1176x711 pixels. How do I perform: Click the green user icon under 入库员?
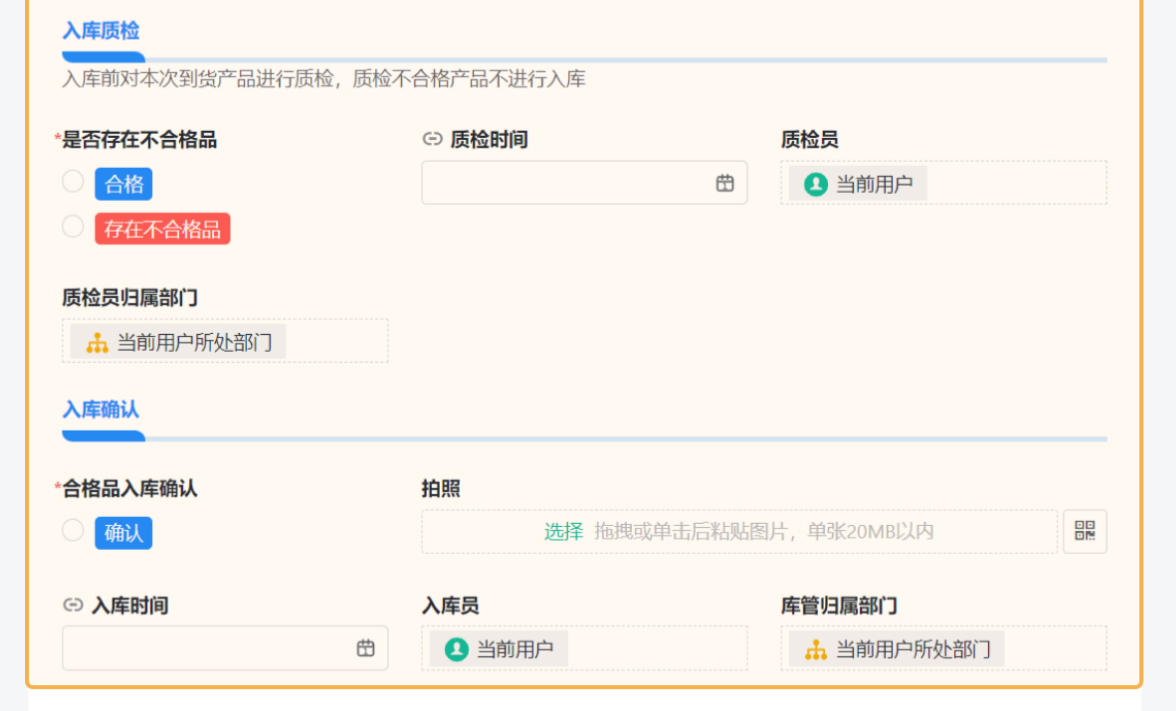coord(457,649)
